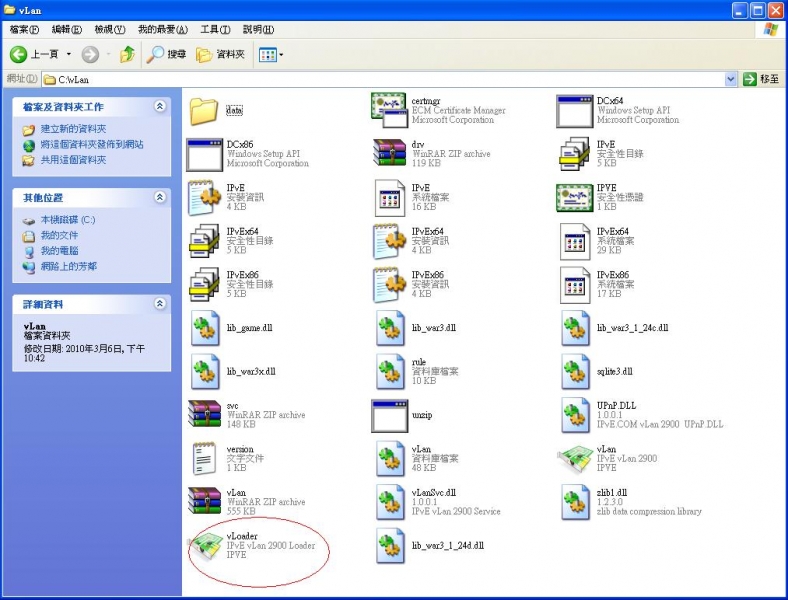Go to 網路上的芳鄰

click(x=69, y=267)
